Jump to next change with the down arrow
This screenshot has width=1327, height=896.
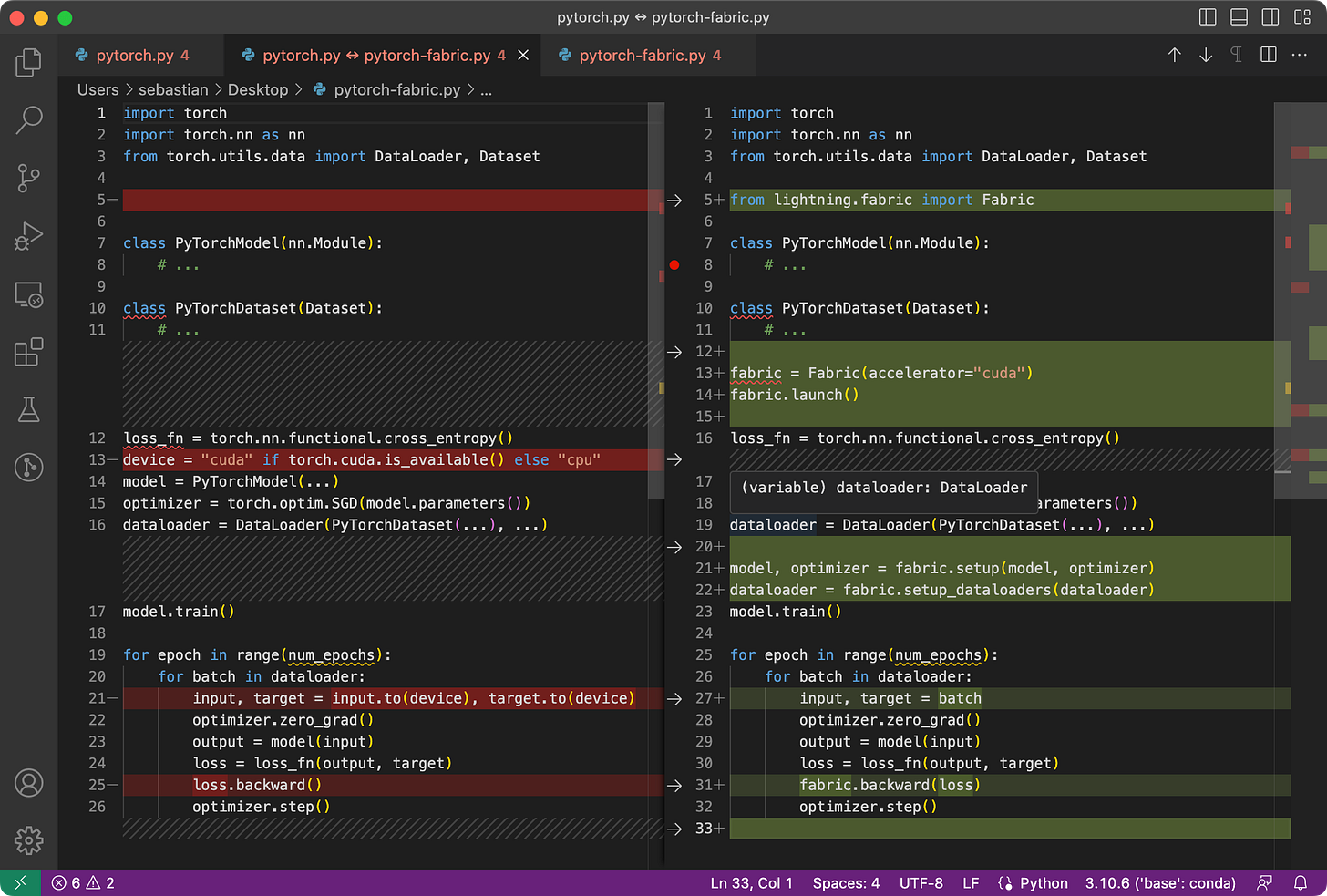click(1206, 55)
